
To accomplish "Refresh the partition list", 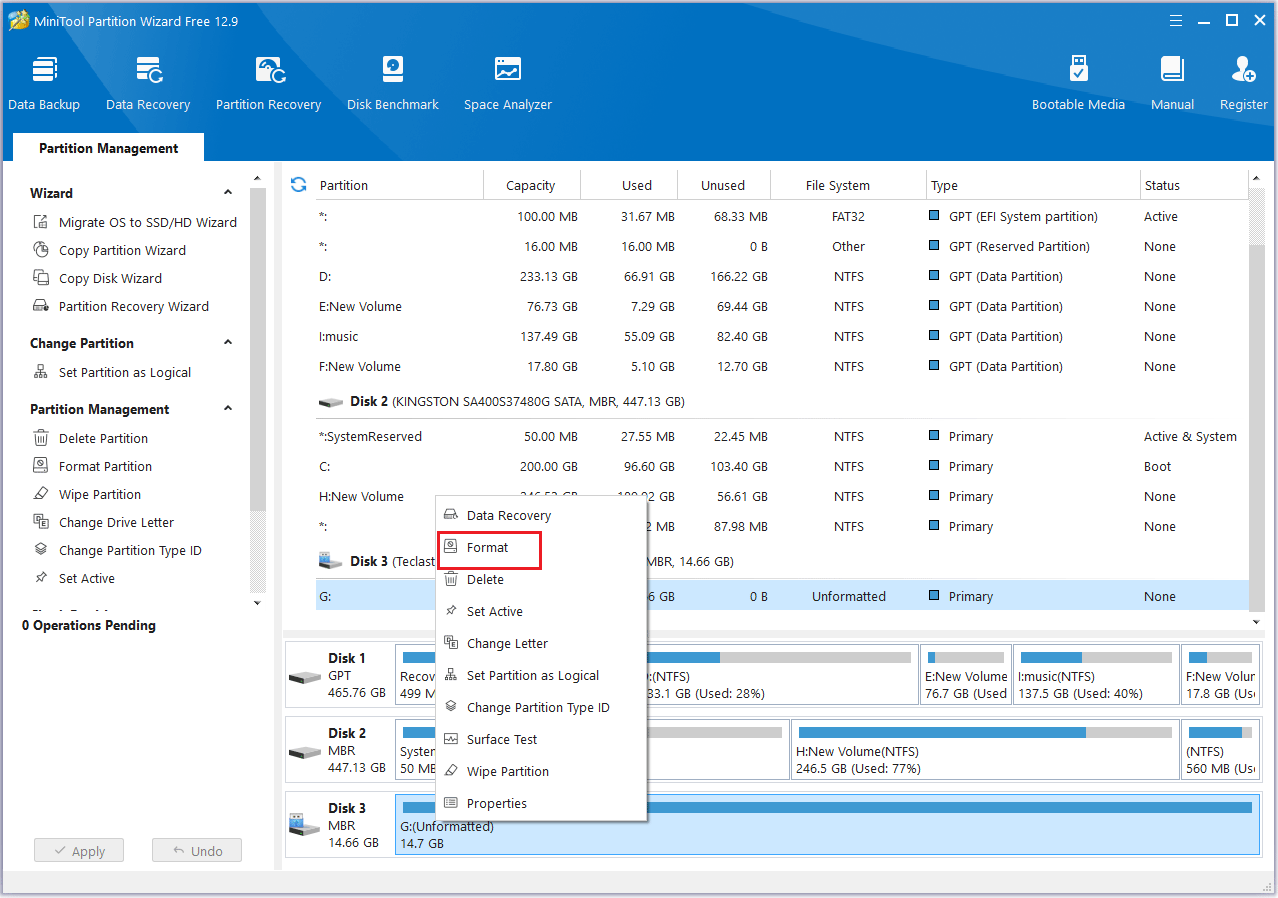I will point(298,184).
